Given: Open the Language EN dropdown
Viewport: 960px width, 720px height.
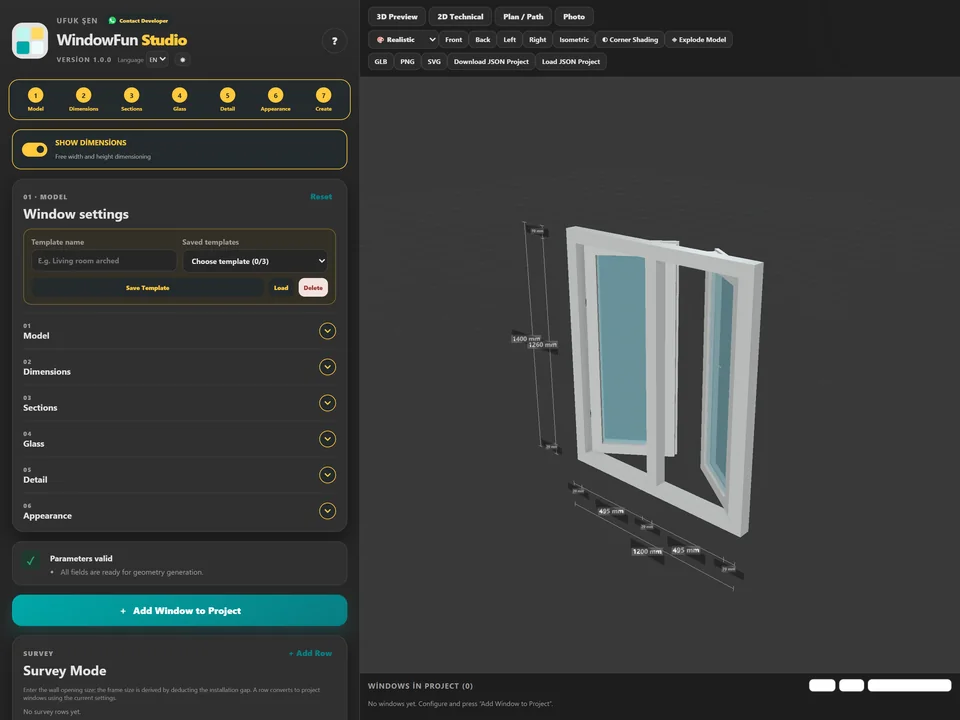Looking at the screenshot, I should tap(157, 59).
